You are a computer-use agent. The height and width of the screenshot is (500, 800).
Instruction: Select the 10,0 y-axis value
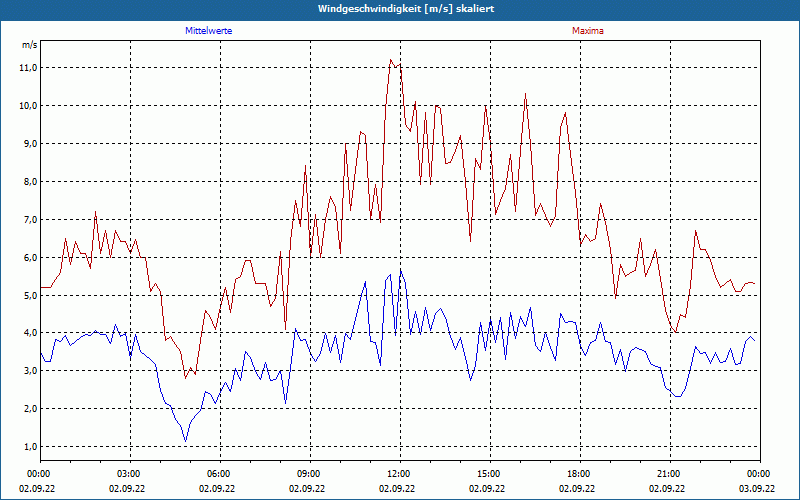coord(29,106)
